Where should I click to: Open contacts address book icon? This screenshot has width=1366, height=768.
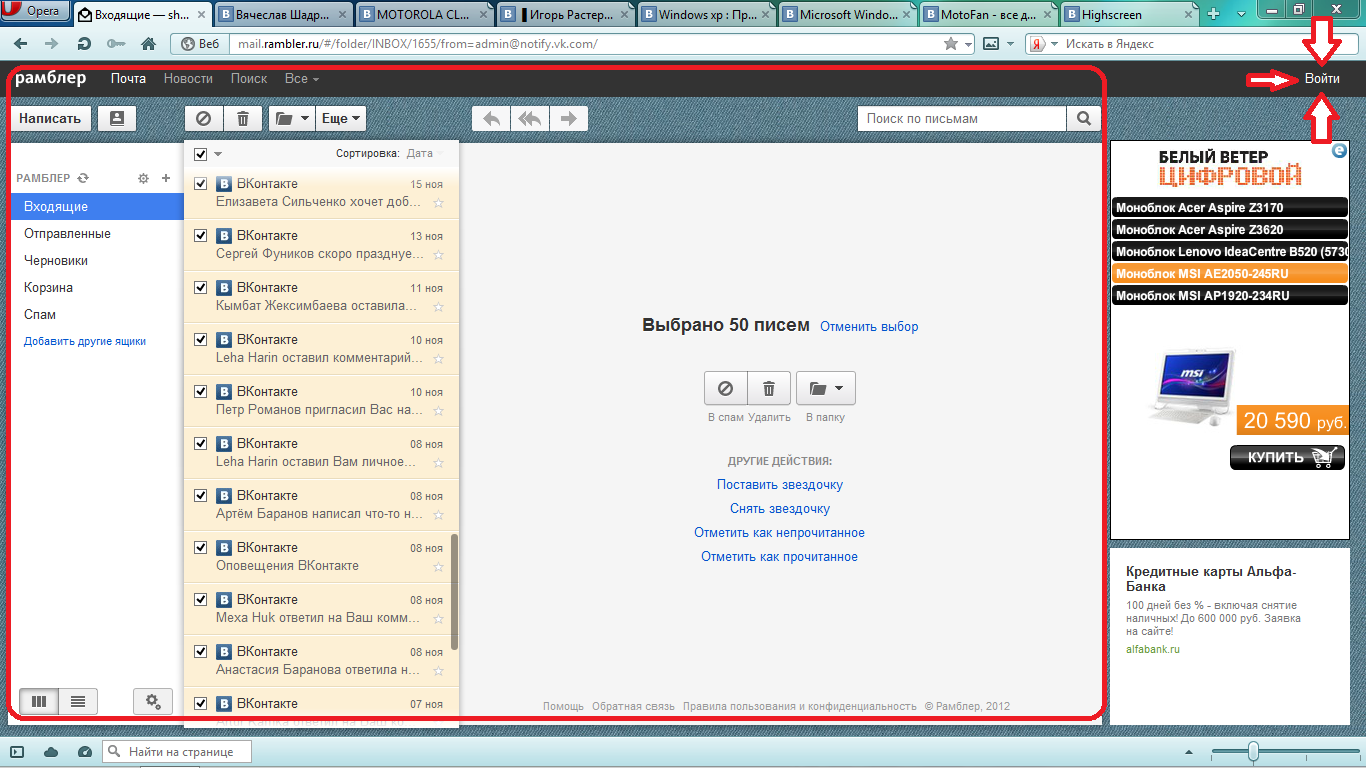(x=117, y=118)
